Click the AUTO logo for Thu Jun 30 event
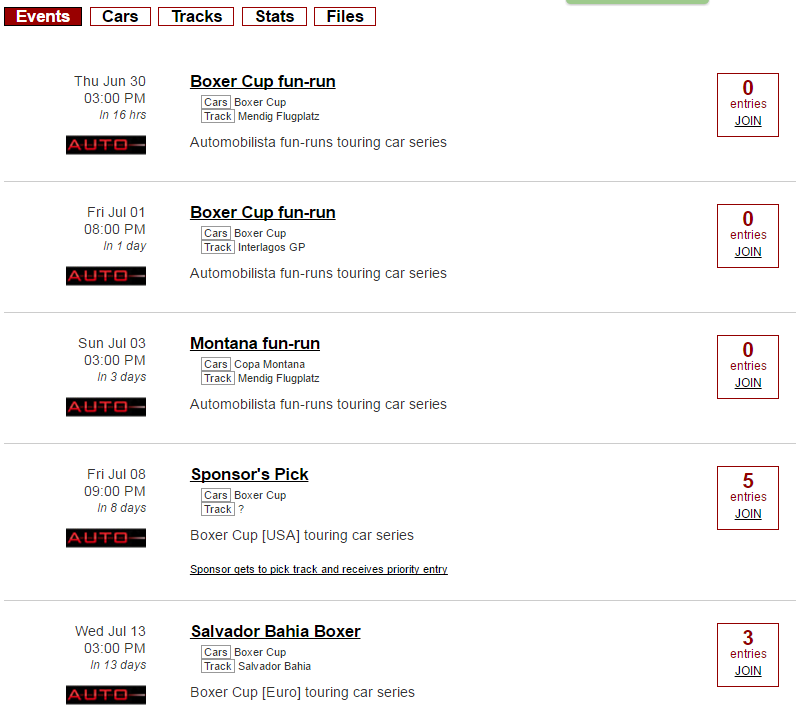The width and height of the screenshot is (806, 714). (x=106, y=145)
